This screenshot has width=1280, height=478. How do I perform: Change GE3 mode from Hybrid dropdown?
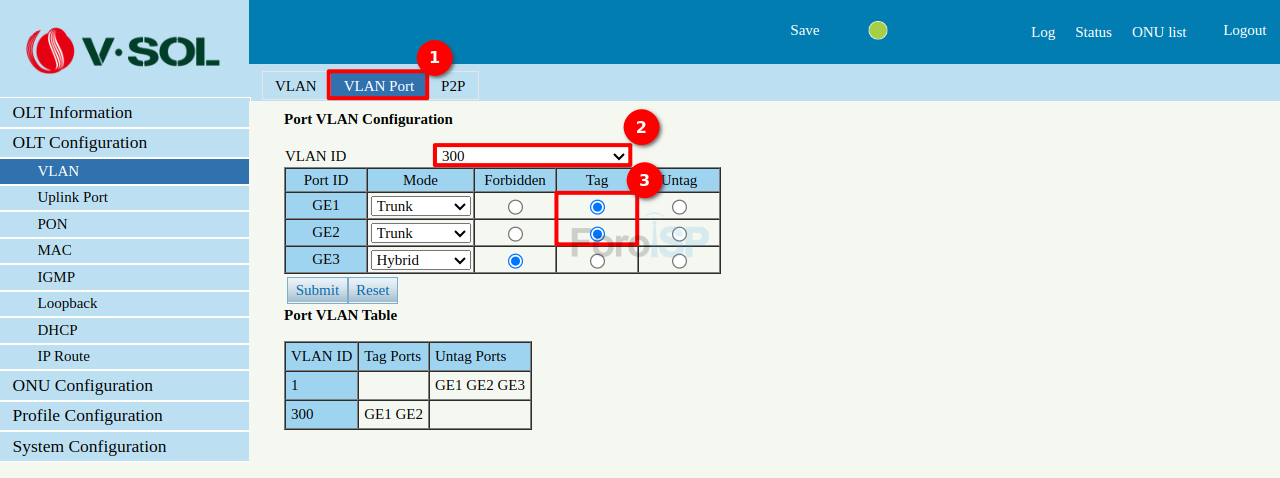click(420, 260)
